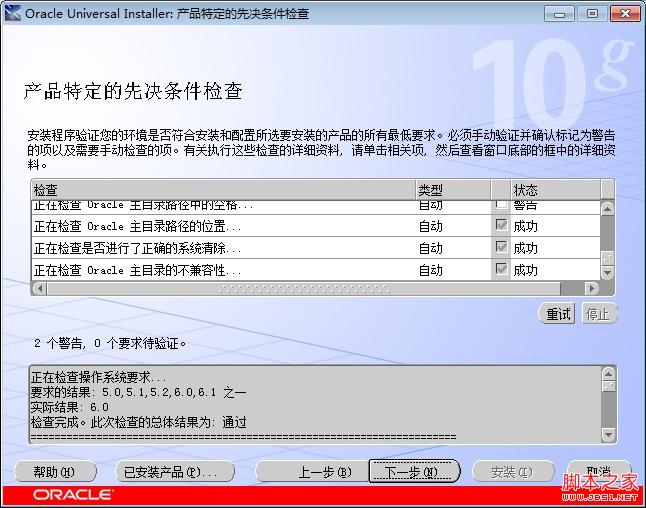646x508 pixels.
Task: Minimize the Oracle Universal Installer window
Action: tap(559, 14)
